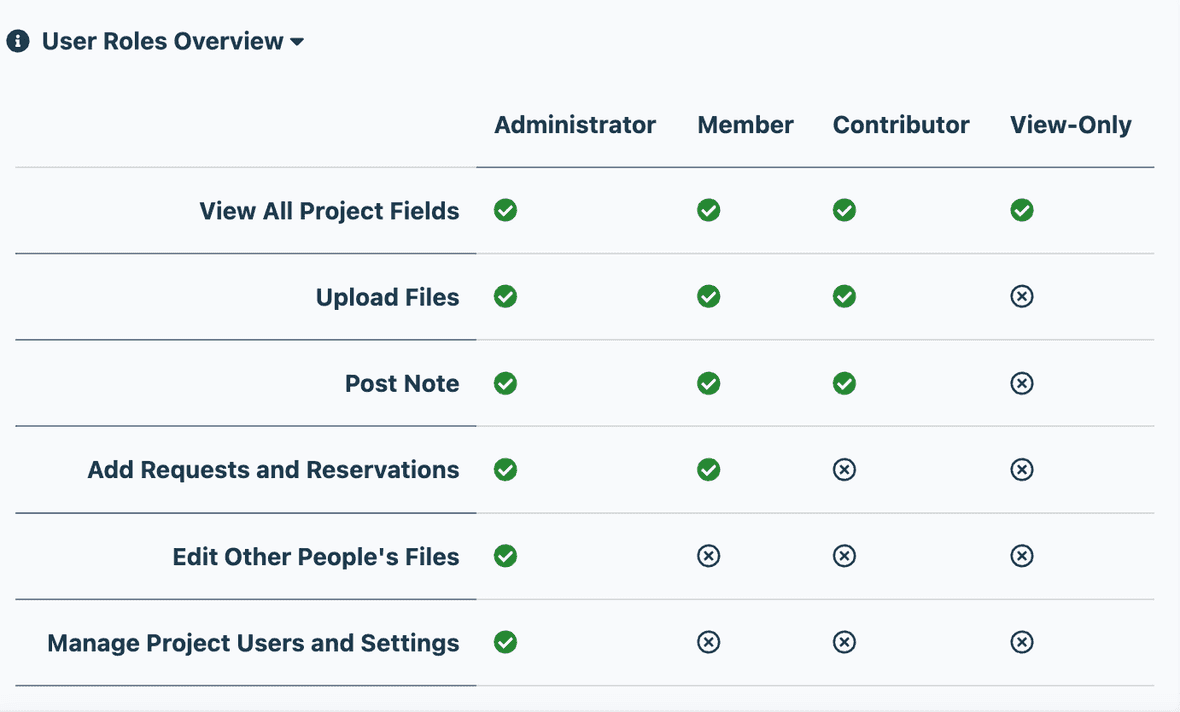Open the Add Requests and Reservations row label

(273, 469)
